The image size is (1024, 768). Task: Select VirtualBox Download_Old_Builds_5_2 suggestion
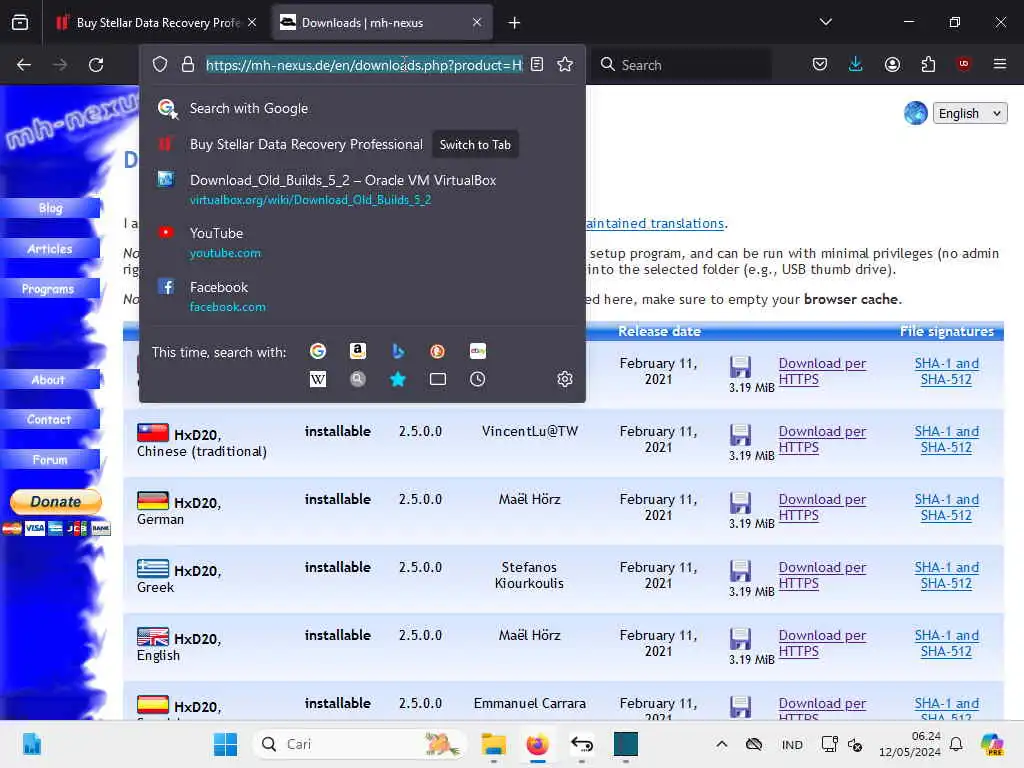click(362, 189)
